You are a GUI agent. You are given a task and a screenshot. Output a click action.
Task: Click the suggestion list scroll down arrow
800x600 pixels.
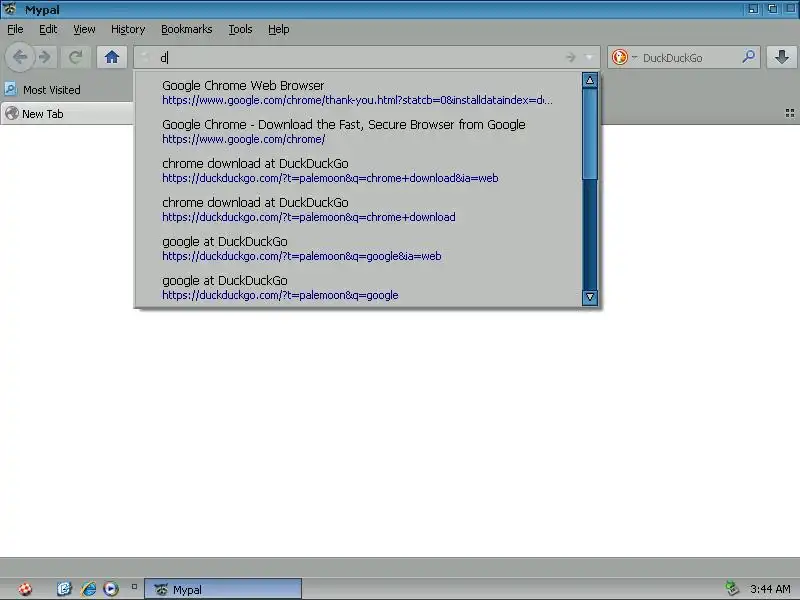(x=590, y=297)
